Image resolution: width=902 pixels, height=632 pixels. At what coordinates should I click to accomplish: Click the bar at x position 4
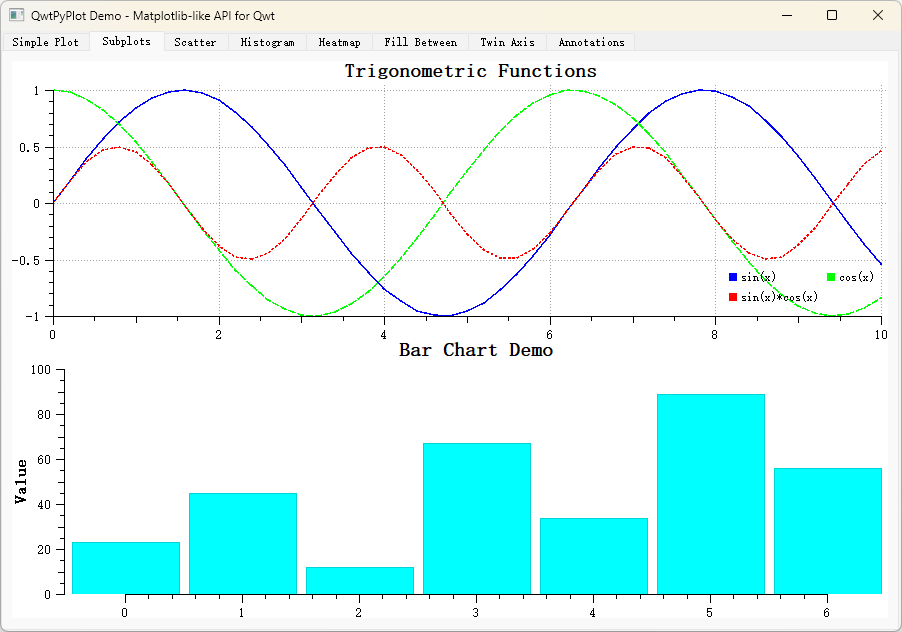tap(594, 556)
